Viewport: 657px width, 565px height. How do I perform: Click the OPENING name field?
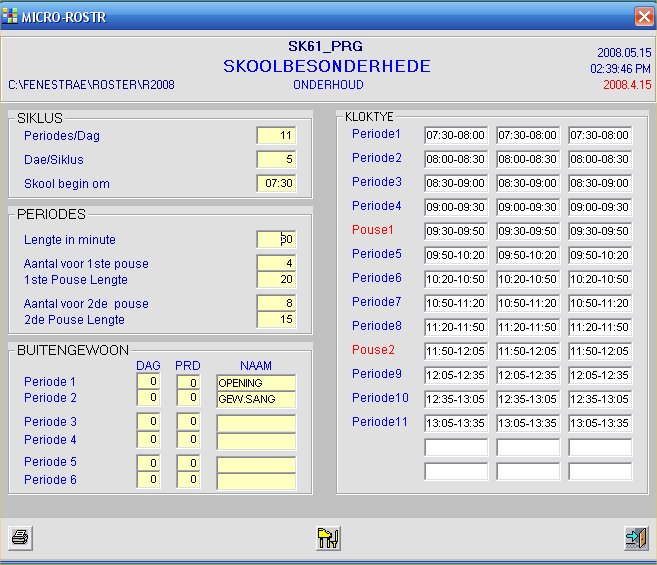[256, 383]
